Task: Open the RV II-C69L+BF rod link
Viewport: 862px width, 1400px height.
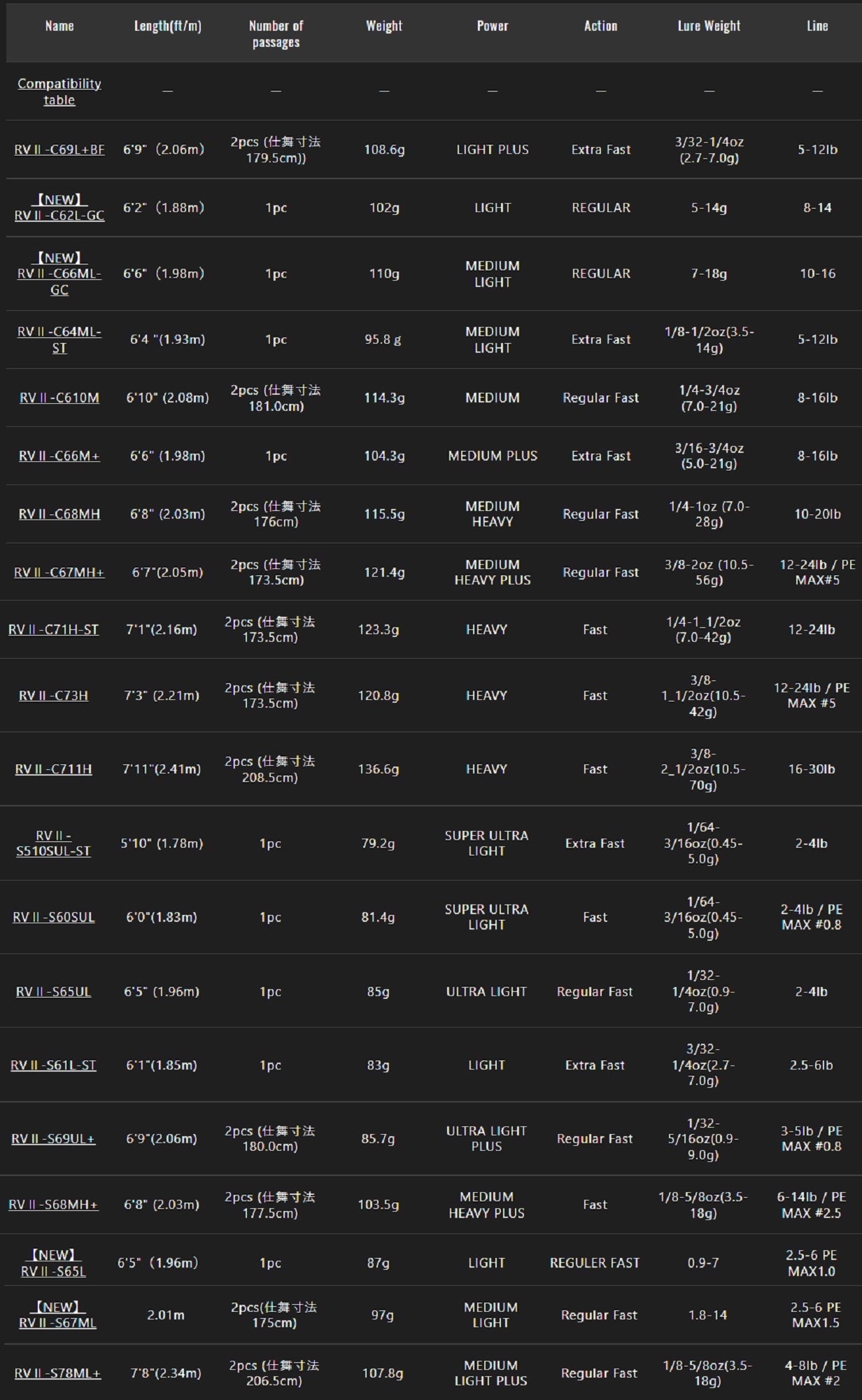Action: point(59,150)
